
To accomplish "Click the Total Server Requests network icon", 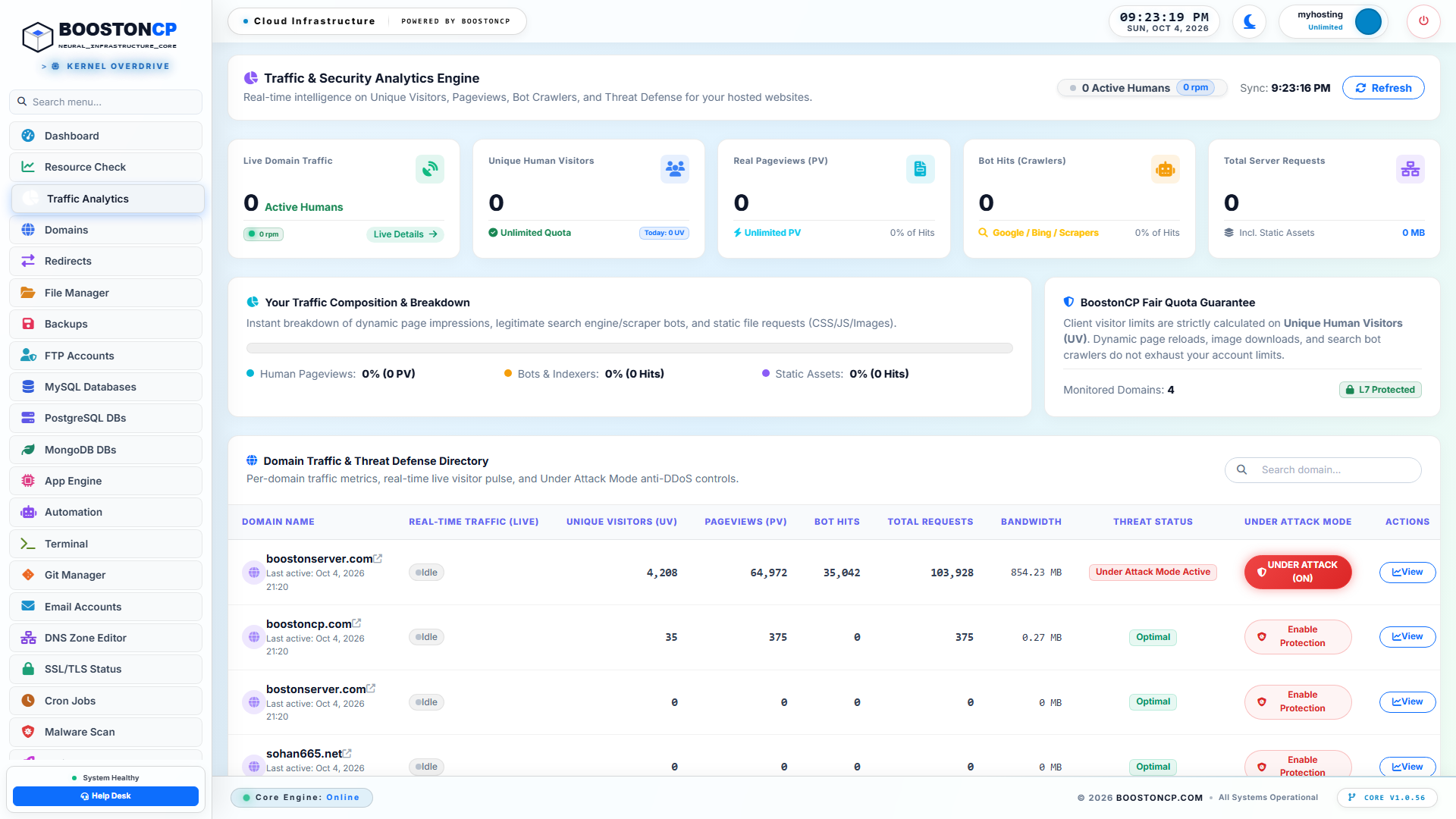I will click(x=1410, y=169).
